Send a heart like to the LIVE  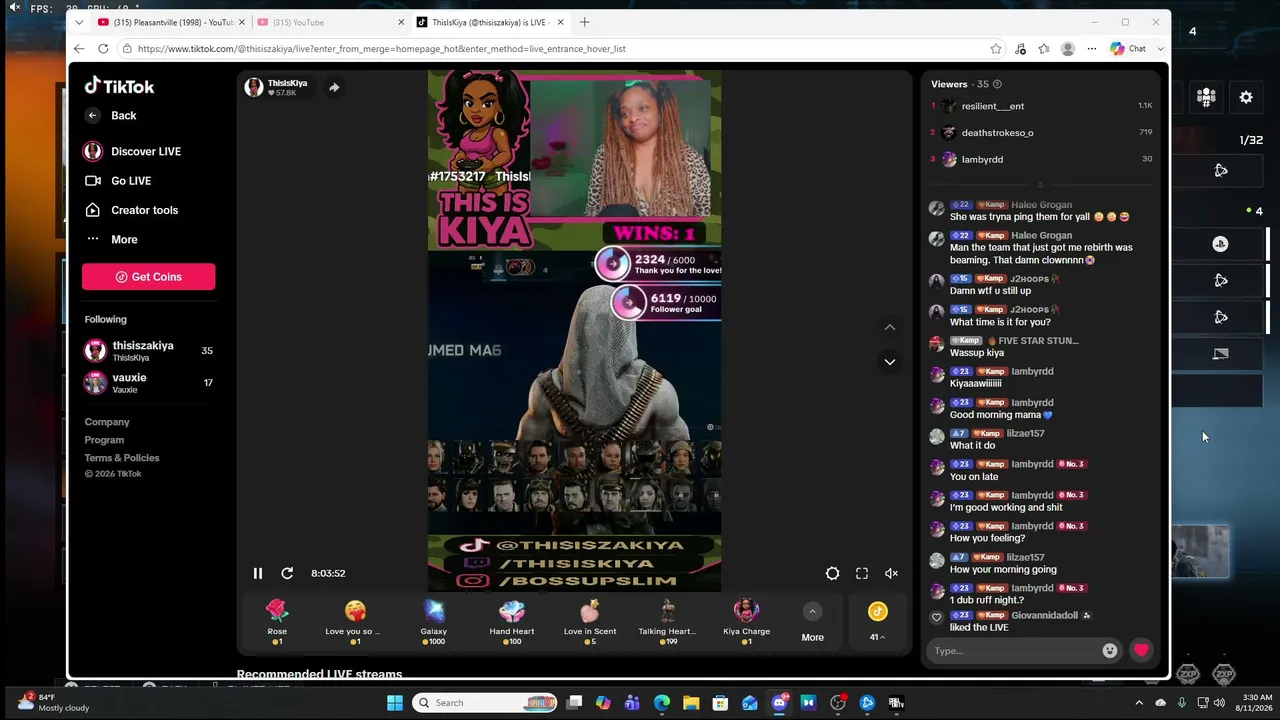[x=1141, y=650]
